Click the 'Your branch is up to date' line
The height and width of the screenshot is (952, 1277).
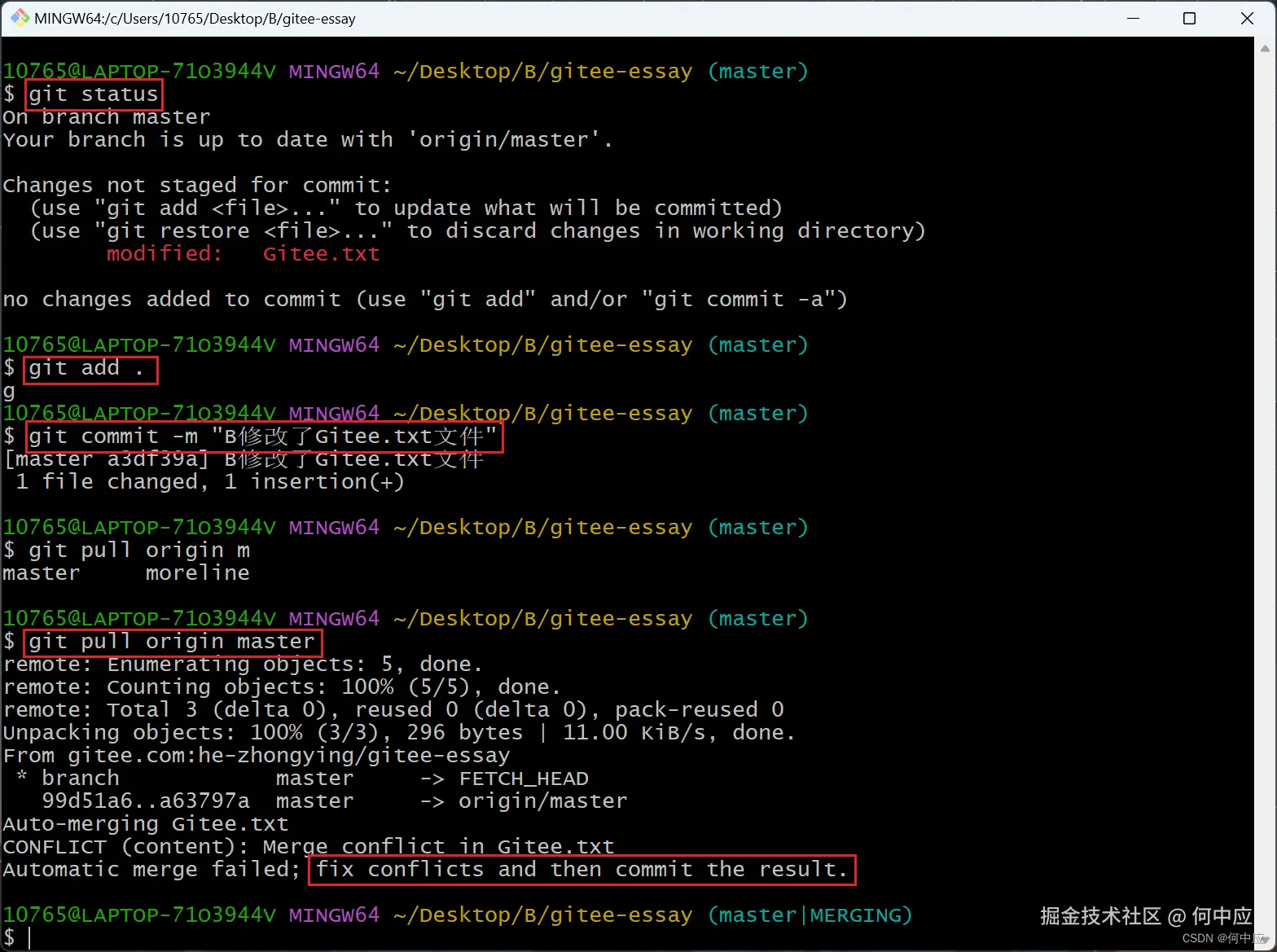(x=308, y=140)
